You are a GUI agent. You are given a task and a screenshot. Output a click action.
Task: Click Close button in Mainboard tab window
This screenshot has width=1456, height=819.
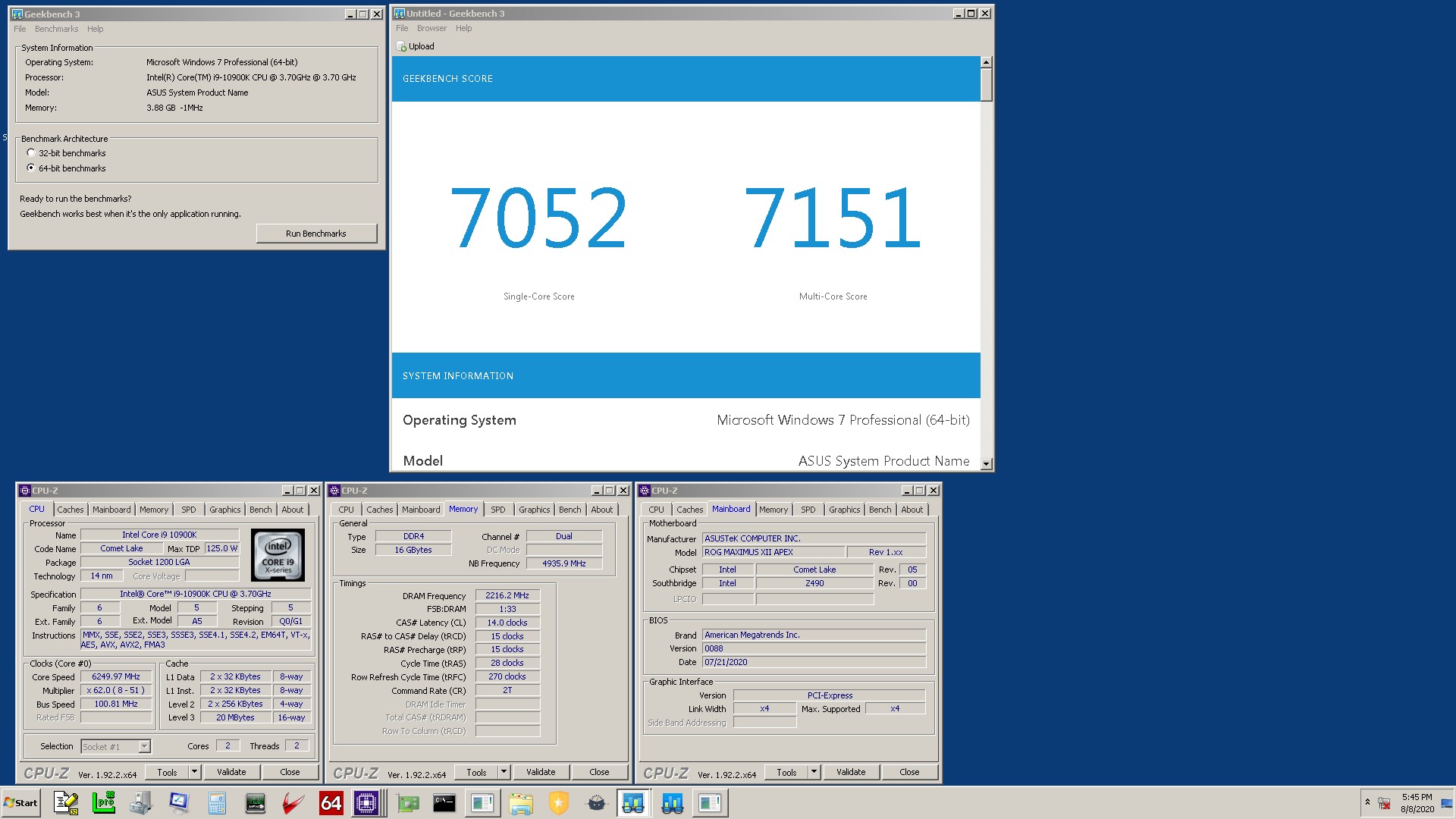tap(909, 772)
